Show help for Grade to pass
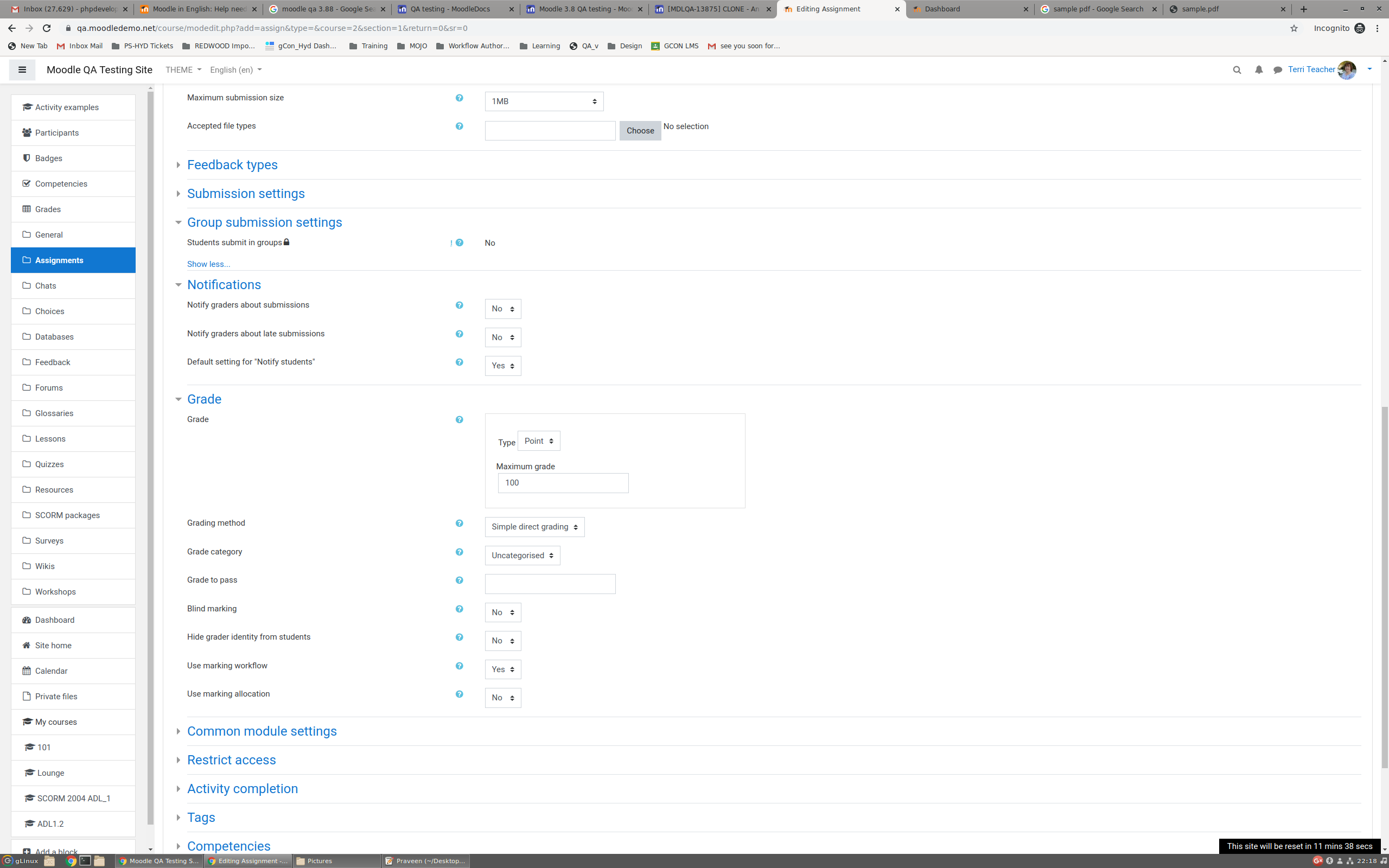 click(x=459, y=580)
